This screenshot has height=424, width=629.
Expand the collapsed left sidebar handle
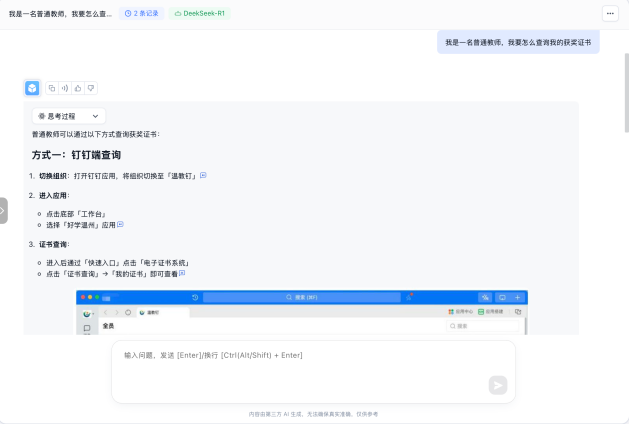point(4,210)
